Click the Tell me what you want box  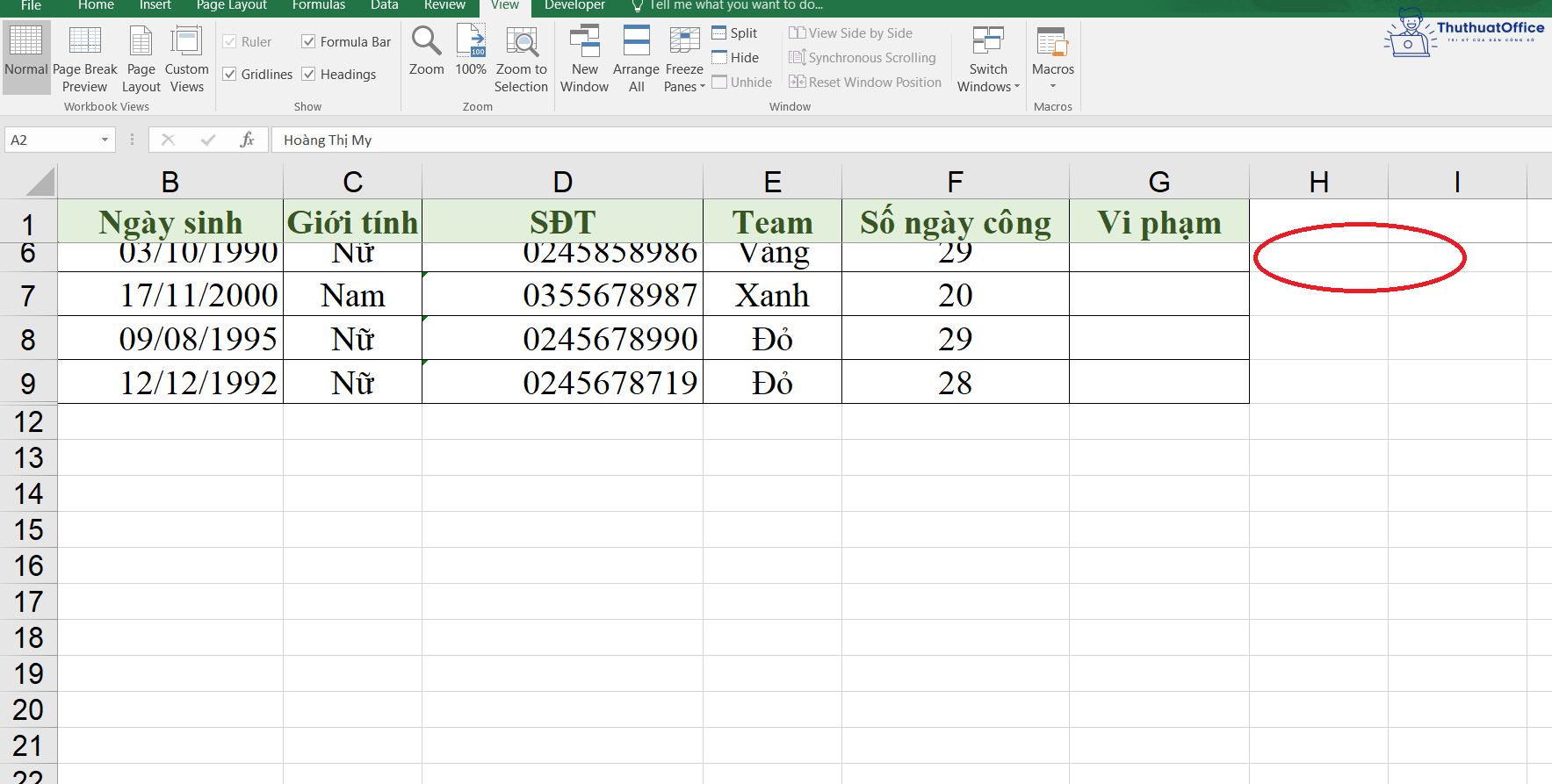pyautogui.click(x=736, y=5)
